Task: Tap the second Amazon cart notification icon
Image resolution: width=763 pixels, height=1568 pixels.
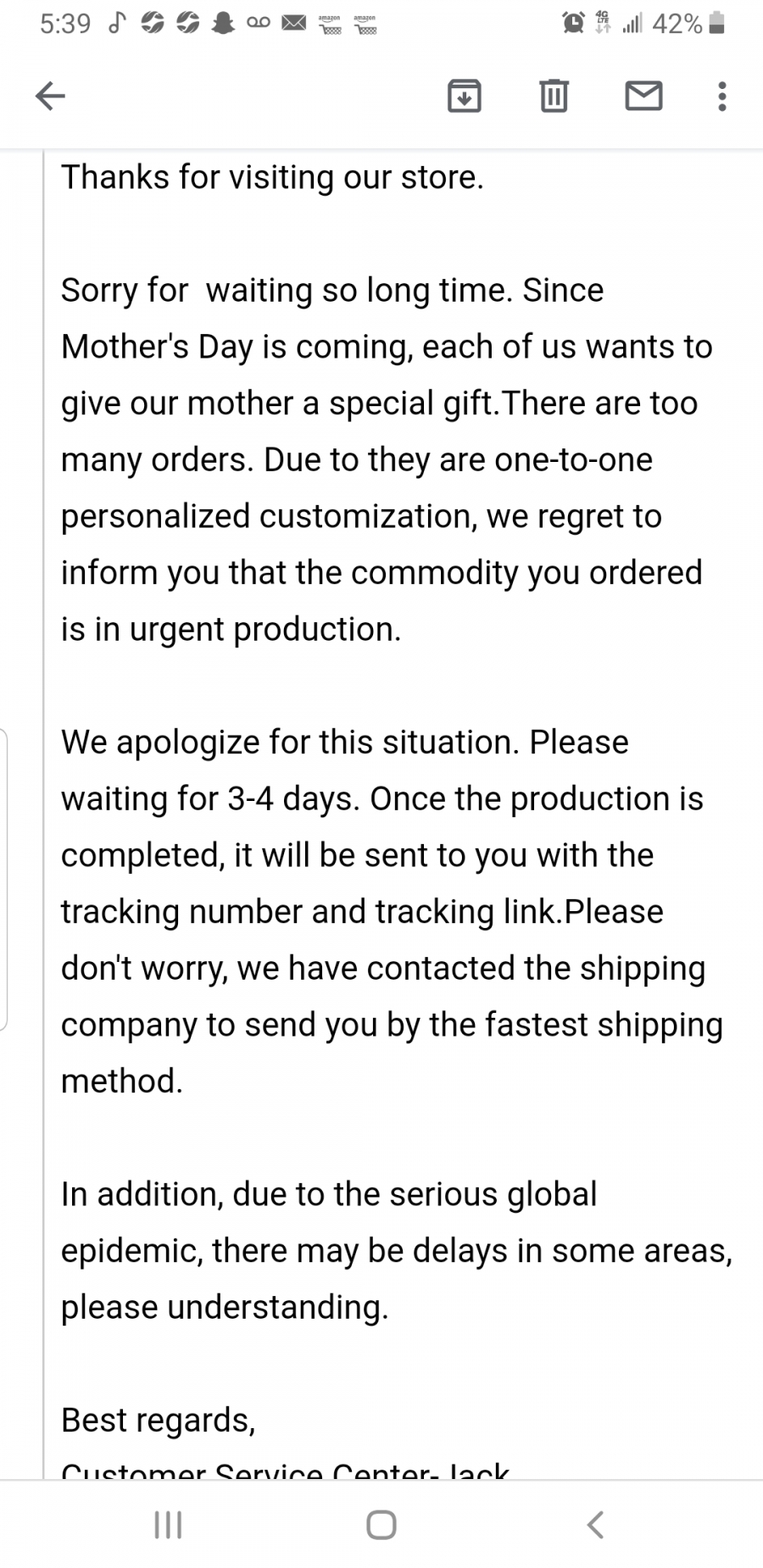Action: coord(365,25)
